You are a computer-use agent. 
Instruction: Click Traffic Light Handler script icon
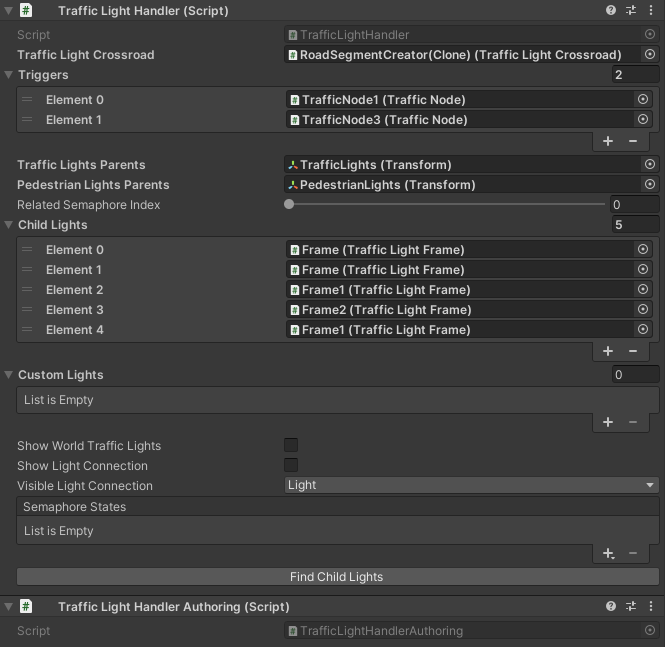point(26,10)
